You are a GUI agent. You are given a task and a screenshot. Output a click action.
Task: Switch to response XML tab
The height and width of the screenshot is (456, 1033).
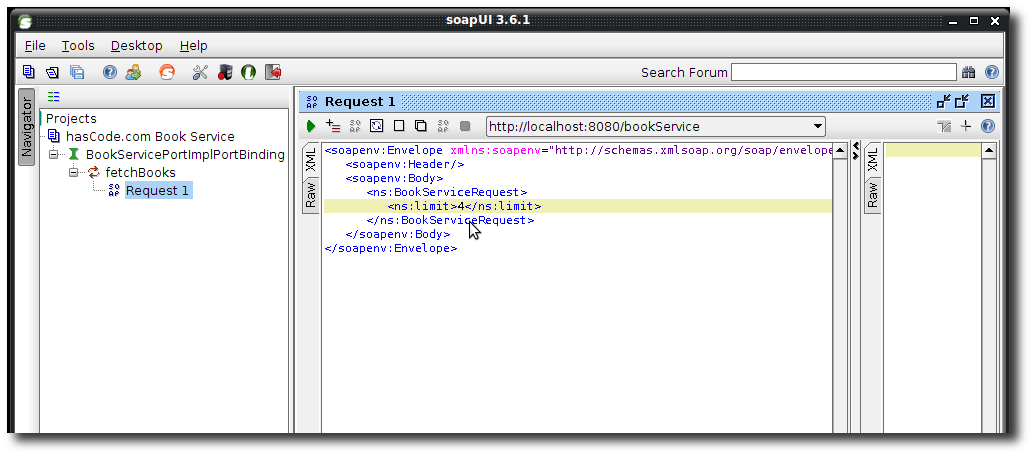(872, 159)
